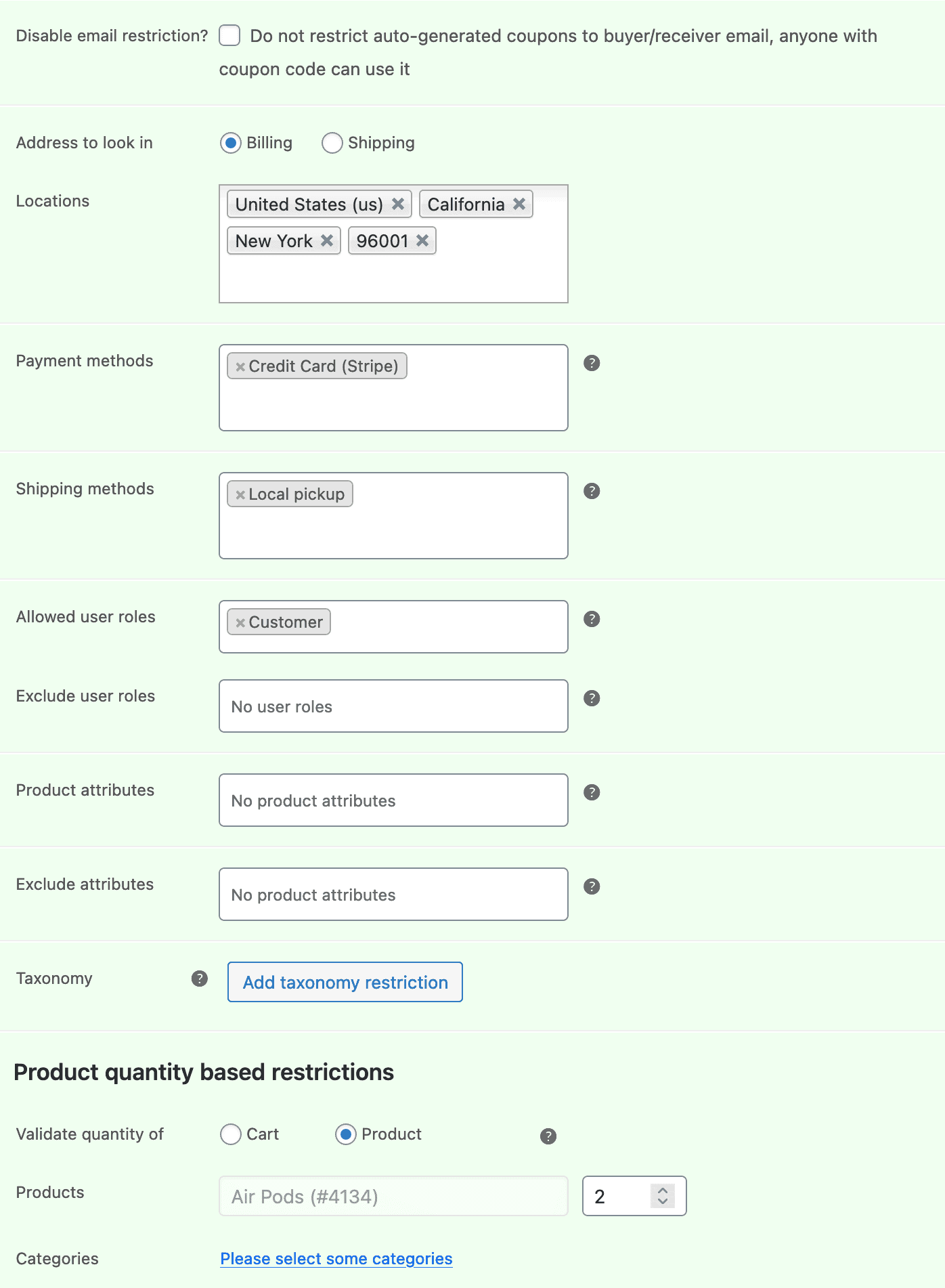Remove the "United States (us)" location tag
Image resolution: width=945 pixels, height=1288 pixels.
click(399, 204)
